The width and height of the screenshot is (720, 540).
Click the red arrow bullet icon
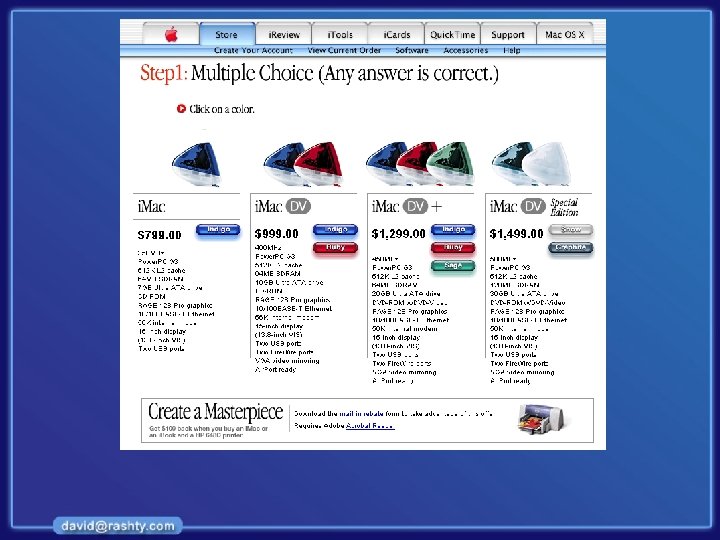coord(181,109)
